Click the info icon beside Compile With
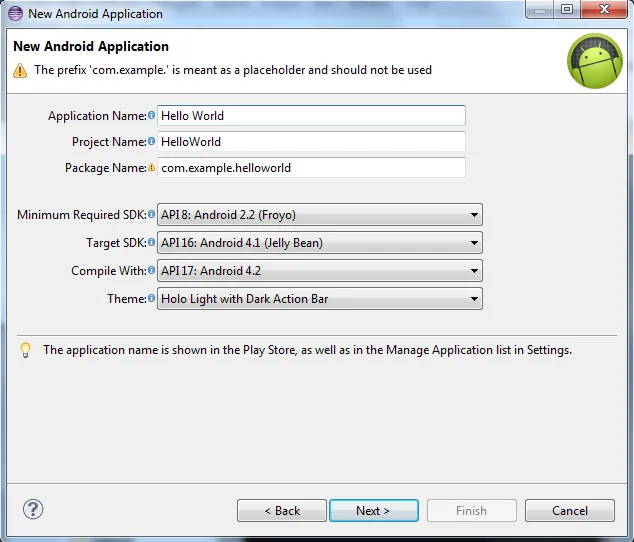The width and height of the screenshot is (634, 542). click(152, 271)
